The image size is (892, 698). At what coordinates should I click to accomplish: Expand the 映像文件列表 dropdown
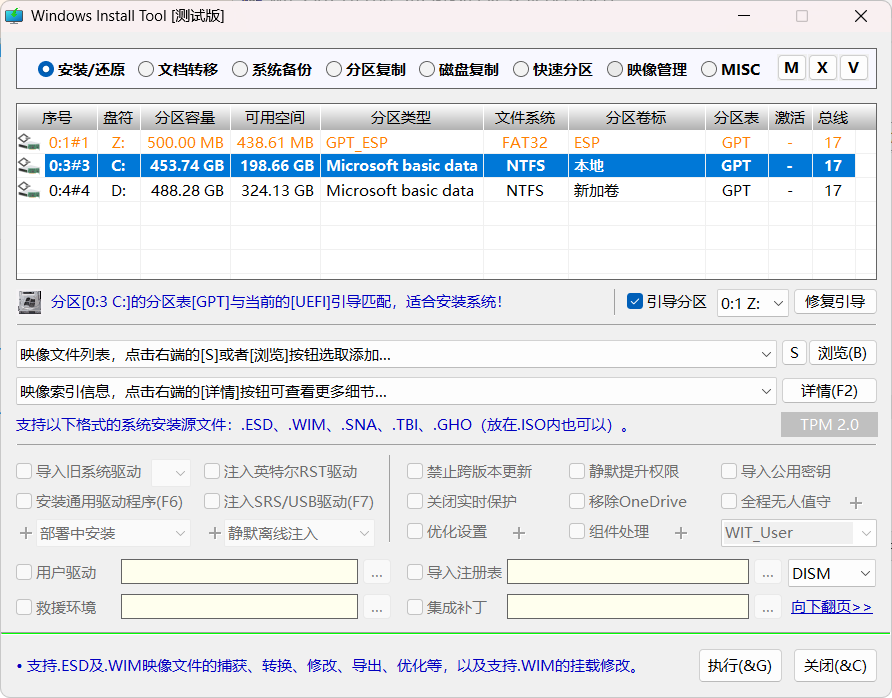pyautogui.click(x=766, y=354)
